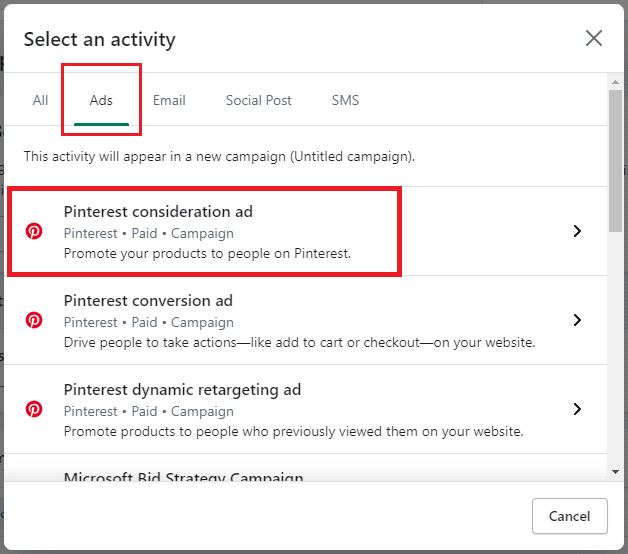
Task: Switch to the Email tab
Action: click(x=169, y=100)
